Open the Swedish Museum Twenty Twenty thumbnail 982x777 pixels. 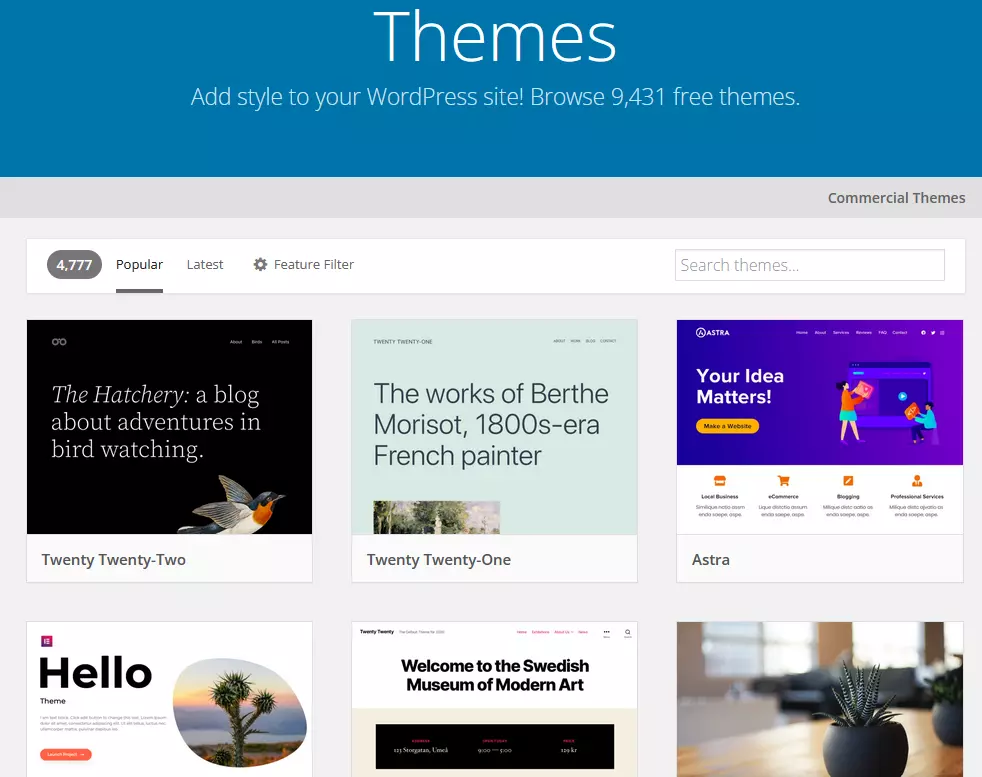(494, 699)
